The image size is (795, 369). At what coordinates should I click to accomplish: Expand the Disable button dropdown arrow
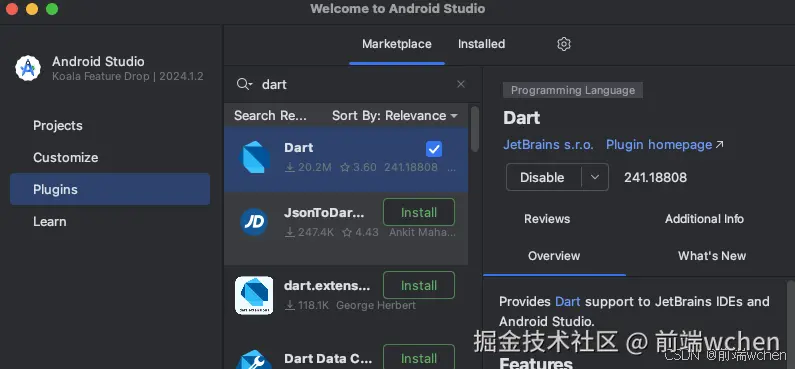595,177
